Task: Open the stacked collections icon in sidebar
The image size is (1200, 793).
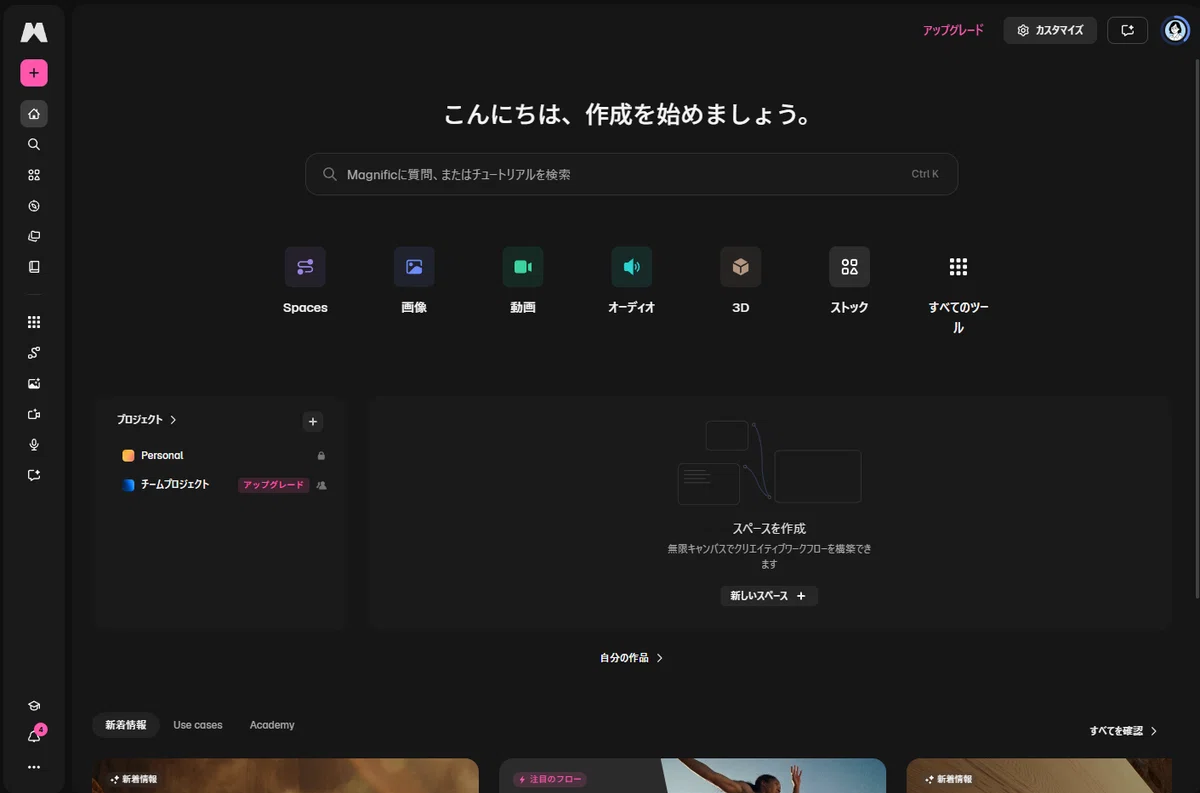Action: click(x=34, y=237)
